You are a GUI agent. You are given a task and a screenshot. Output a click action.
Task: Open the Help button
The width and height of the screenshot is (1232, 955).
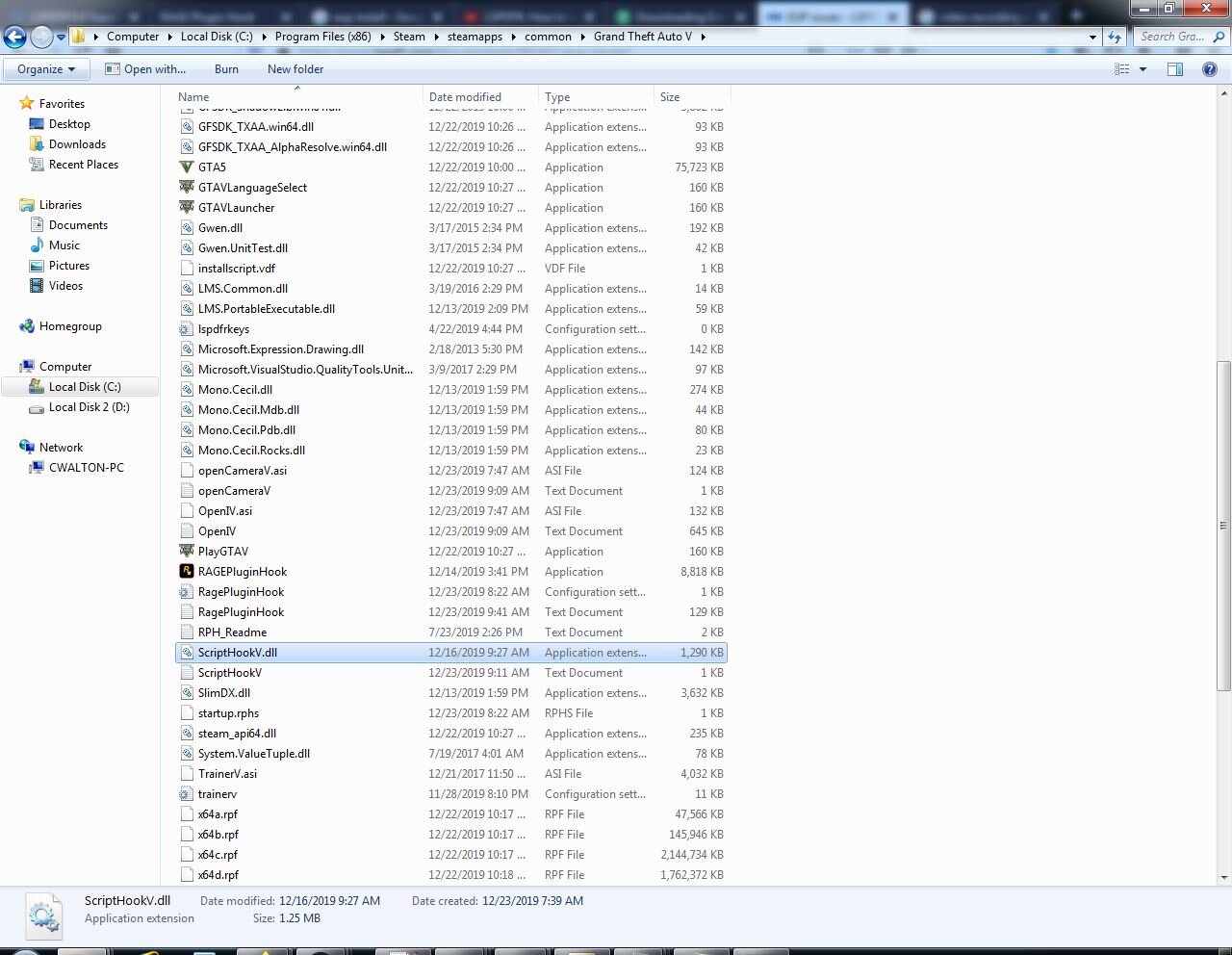[x=1210, y=69]
